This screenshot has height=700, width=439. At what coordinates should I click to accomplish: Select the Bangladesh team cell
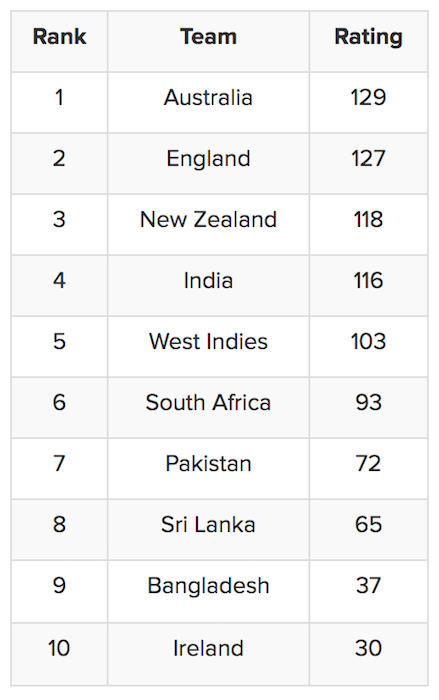click(209, 592)
